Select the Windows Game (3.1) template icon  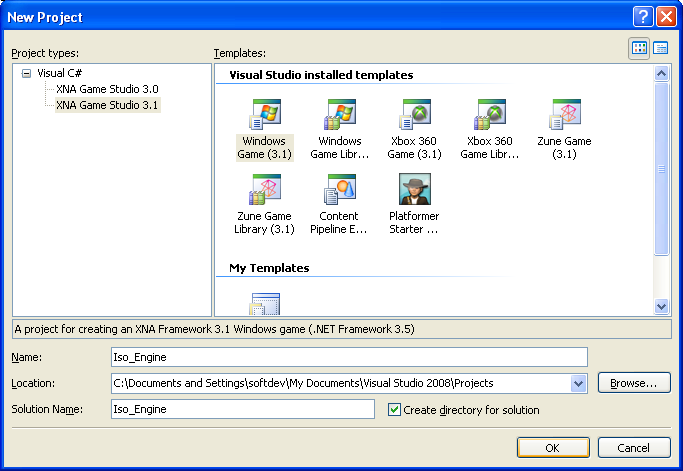click(264, 116)
